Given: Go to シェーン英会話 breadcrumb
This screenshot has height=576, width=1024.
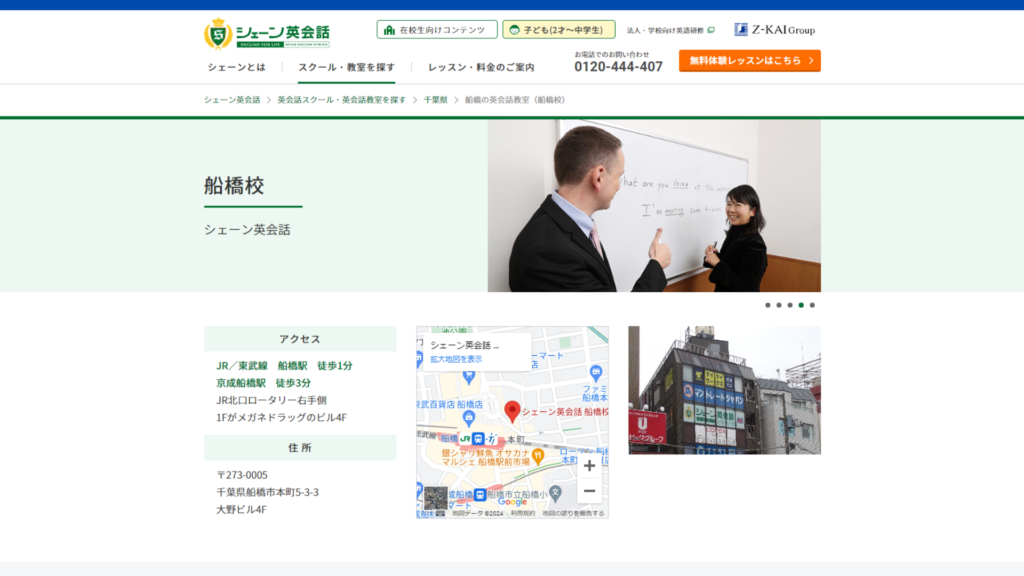Looking at the screenshot, I should click(232, 100).
